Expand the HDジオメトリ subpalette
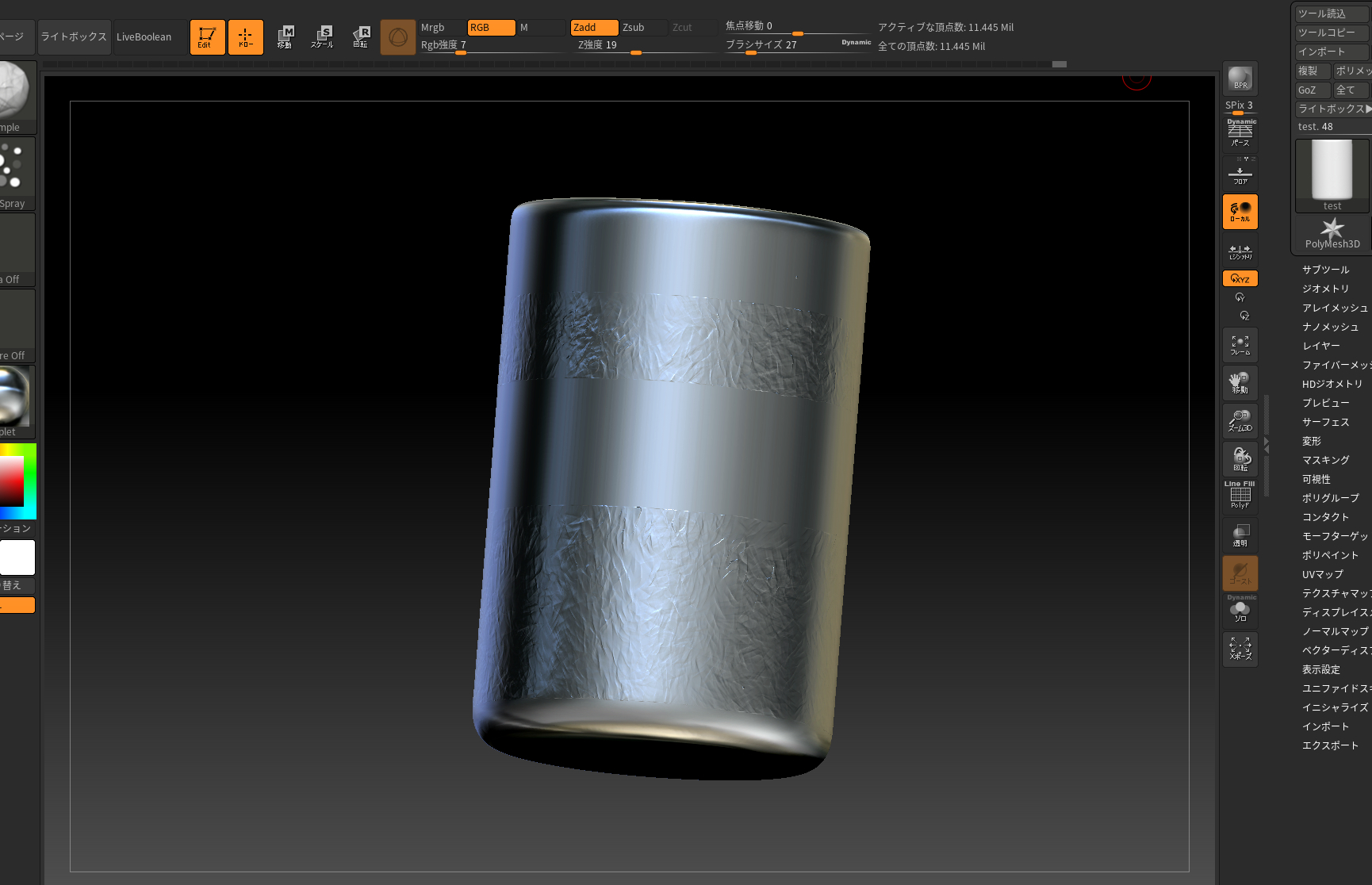 click(x=1332, y=384)
